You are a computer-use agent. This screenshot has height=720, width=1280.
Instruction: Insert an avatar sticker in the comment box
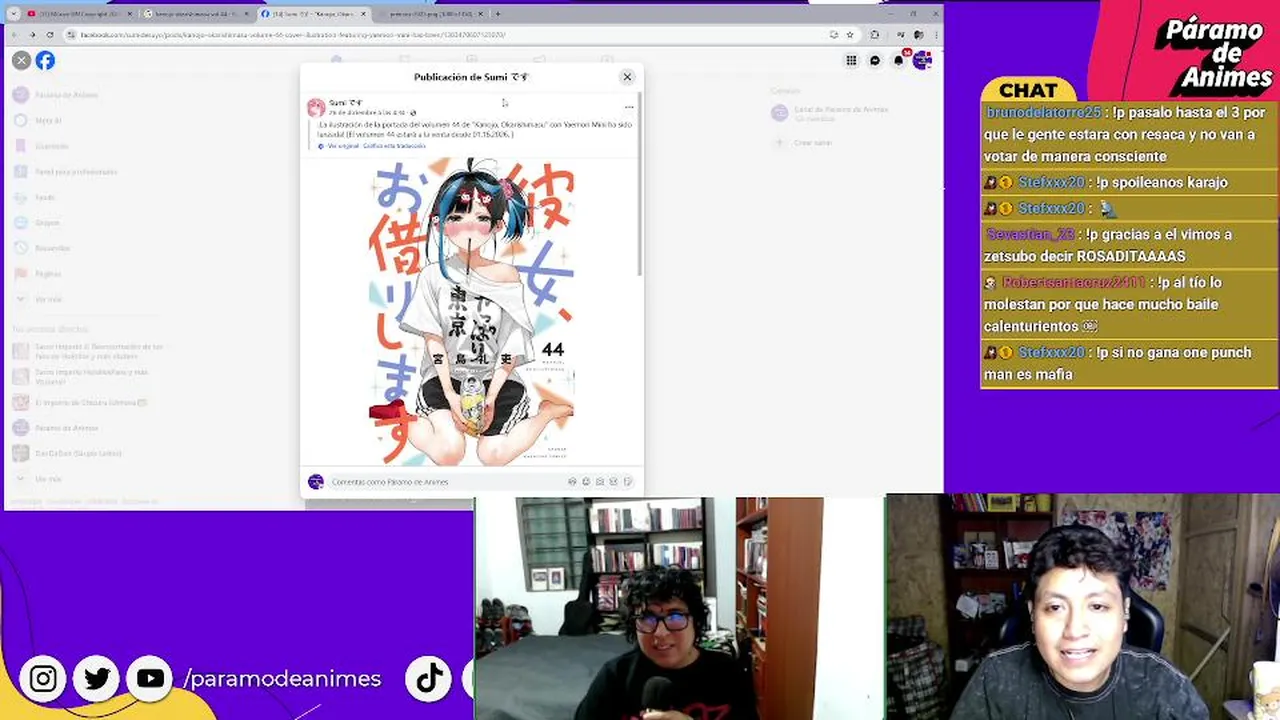coord(572,482)
